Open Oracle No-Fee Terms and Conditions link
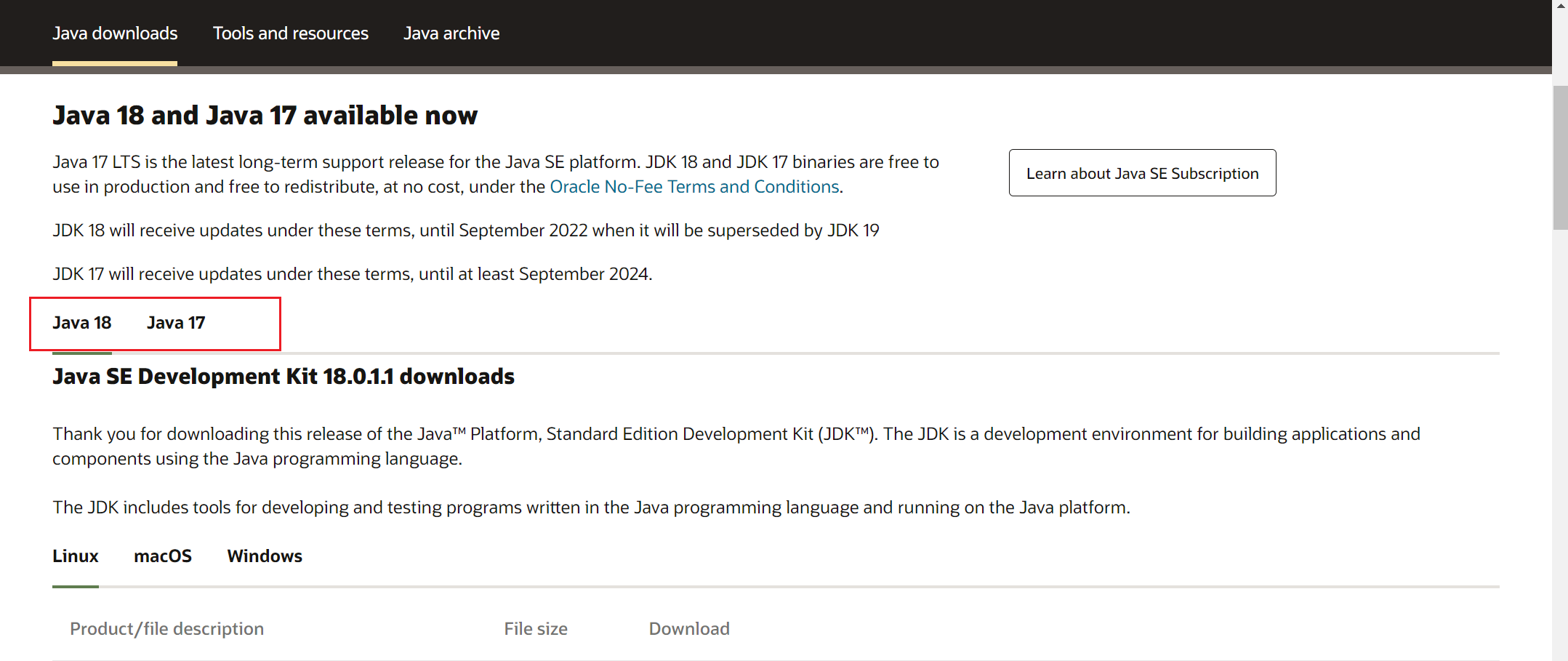The width and height of the screenshot is (1568, 661). click(x=694, y=187)
